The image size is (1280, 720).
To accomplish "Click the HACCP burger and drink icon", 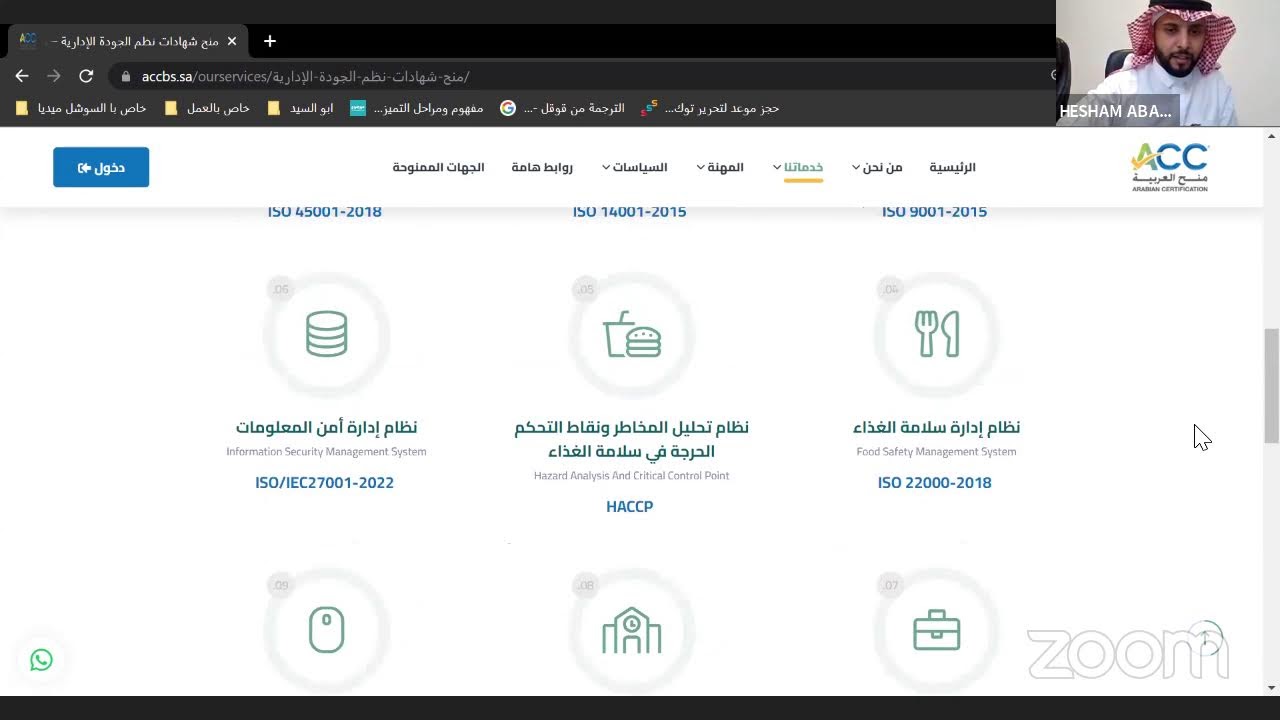I will tap(632, 334).
